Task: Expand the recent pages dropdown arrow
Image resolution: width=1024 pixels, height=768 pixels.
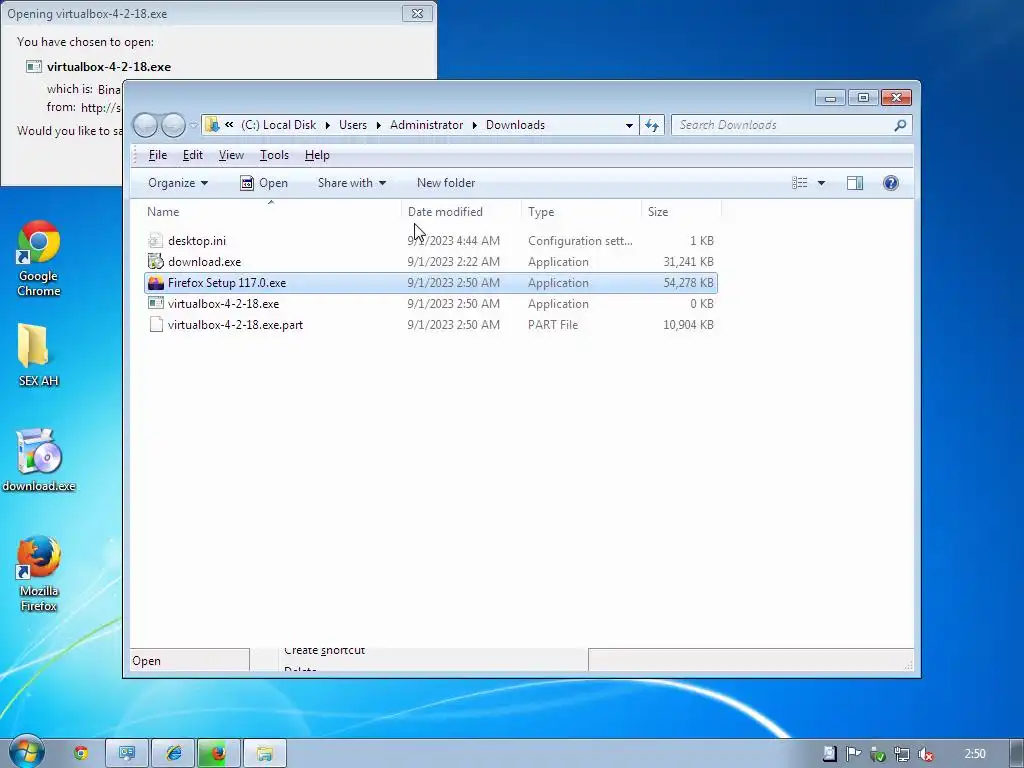Action: [193, 125]
